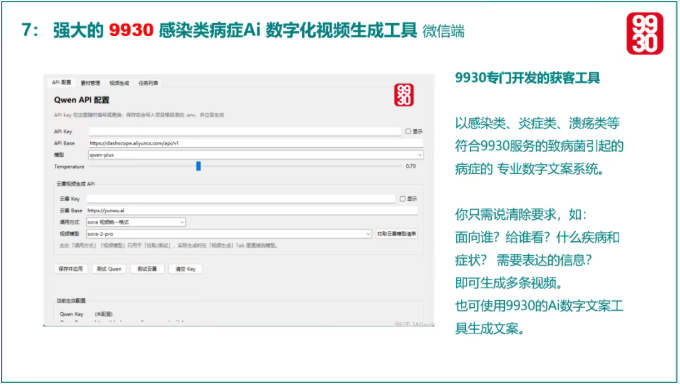This screenshot has width=680, height=385.
Task: Click the large 9930 logo on the slide corner
Action: pos(644,33)
